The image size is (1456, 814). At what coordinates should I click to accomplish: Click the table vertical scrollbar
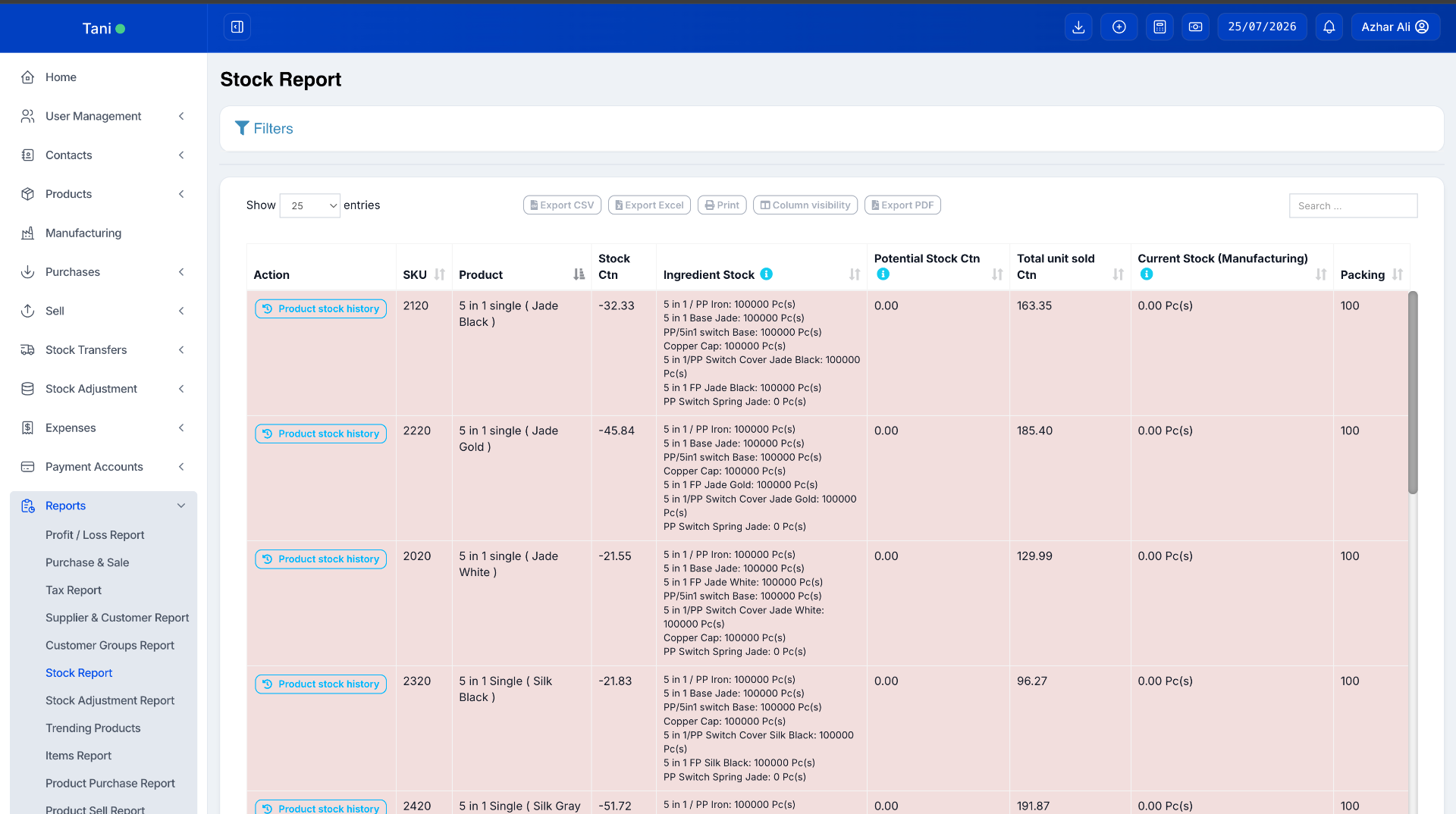tap(1413, 393)
